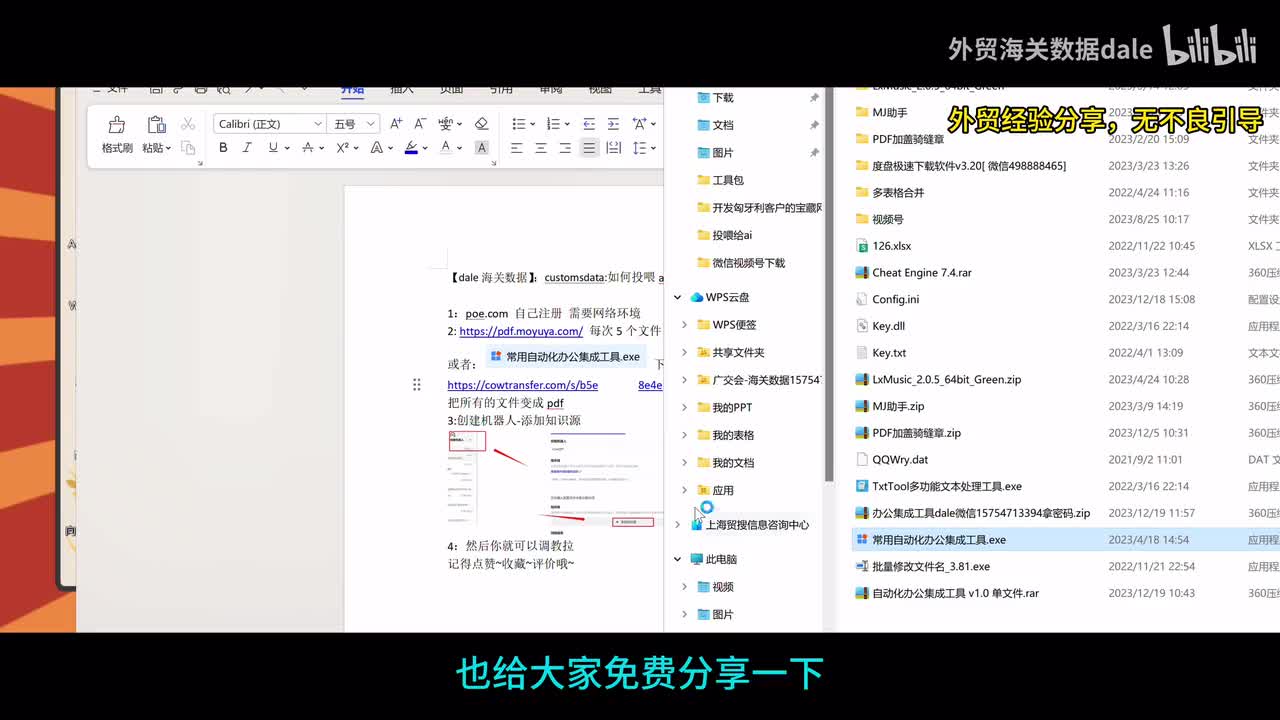Viewport: 1280px width, 720px height.
Task: Click the bulleted list icon
Action: pos(518,124)
